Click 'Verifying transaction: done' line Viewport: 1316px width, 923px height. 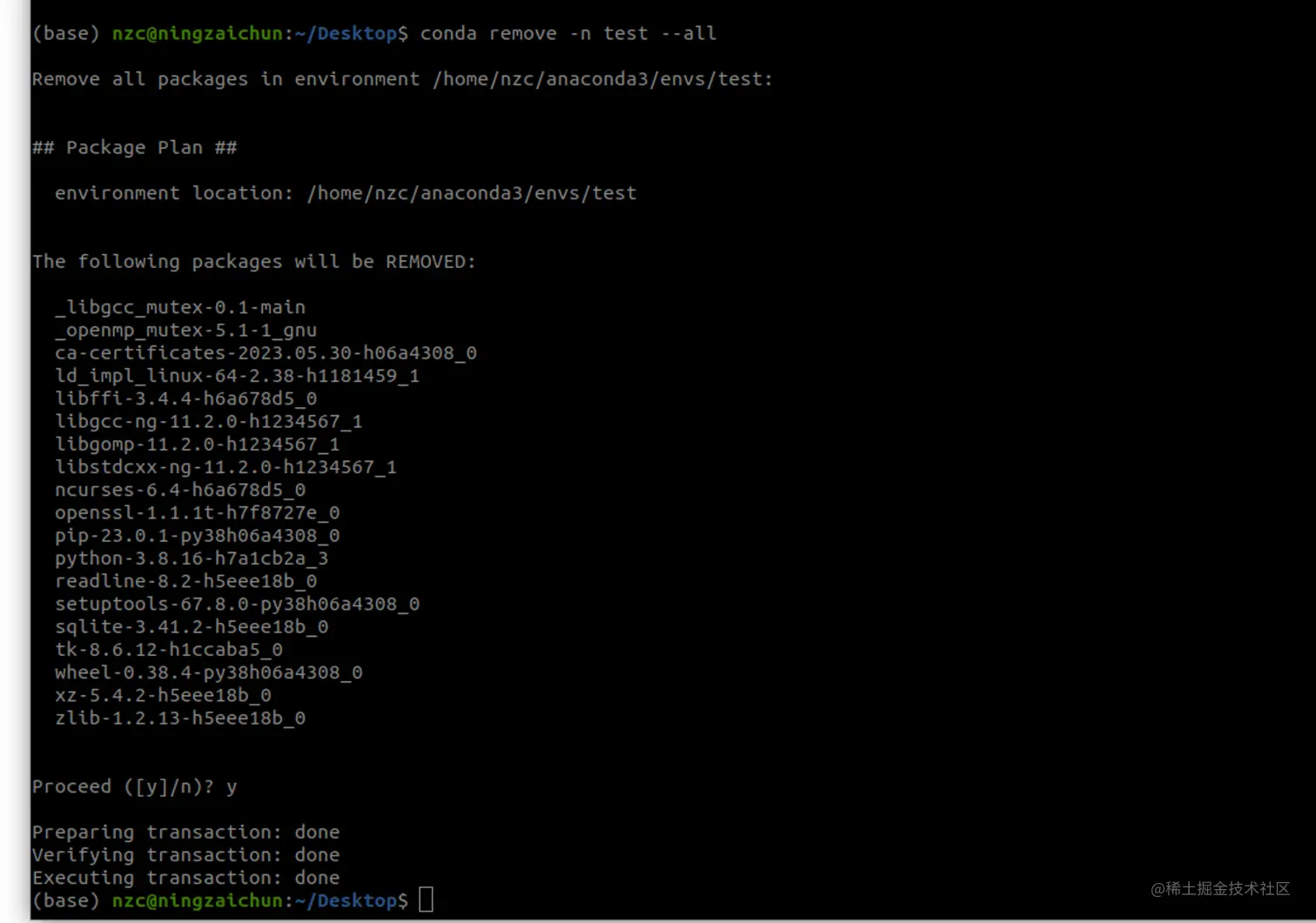point(186,855)
